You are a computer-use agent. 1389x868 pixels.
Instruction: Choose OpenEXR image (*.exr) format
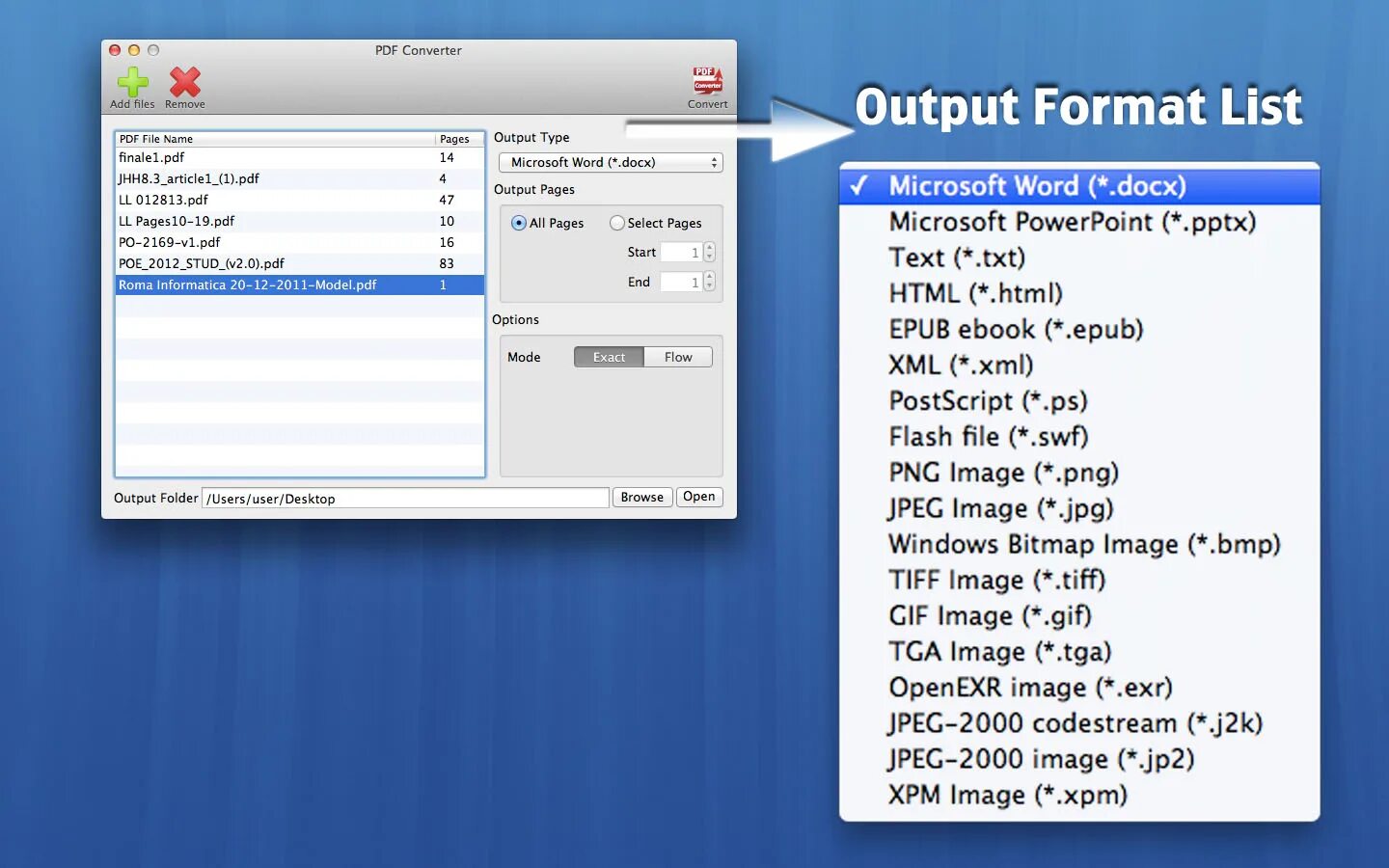coord(1079,687)
